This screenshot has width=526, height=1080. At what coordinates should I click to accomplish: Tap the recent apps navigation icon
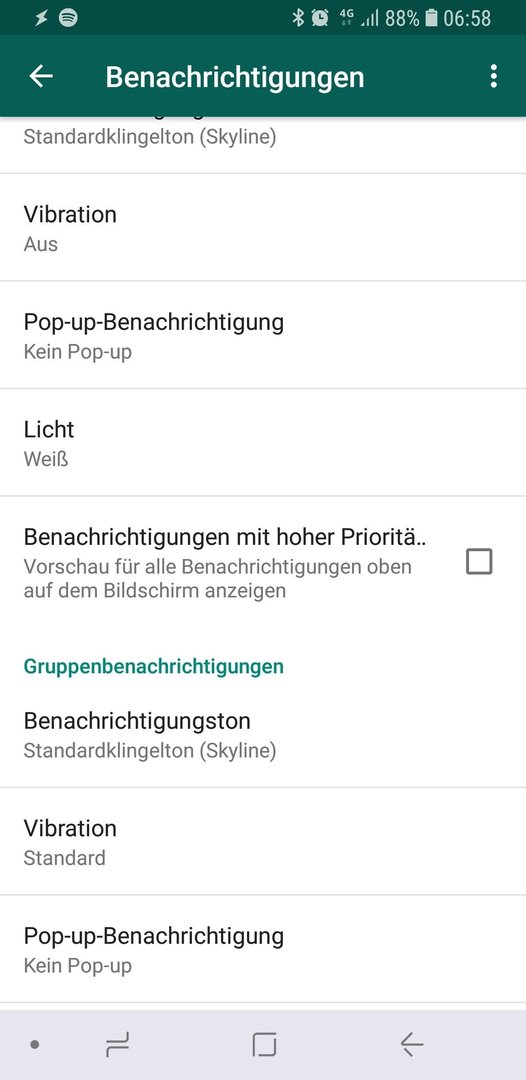[x=118, y=1046]
